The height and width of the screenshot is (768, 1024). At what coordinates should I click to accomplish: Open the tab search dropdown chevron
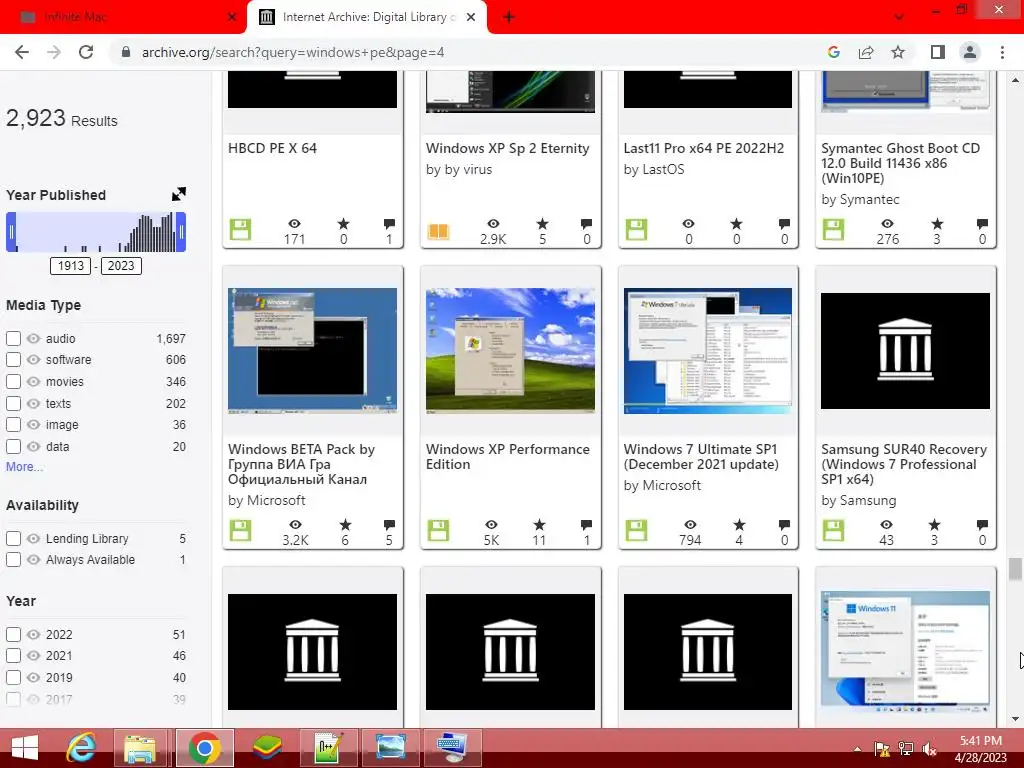click(899, 16)
